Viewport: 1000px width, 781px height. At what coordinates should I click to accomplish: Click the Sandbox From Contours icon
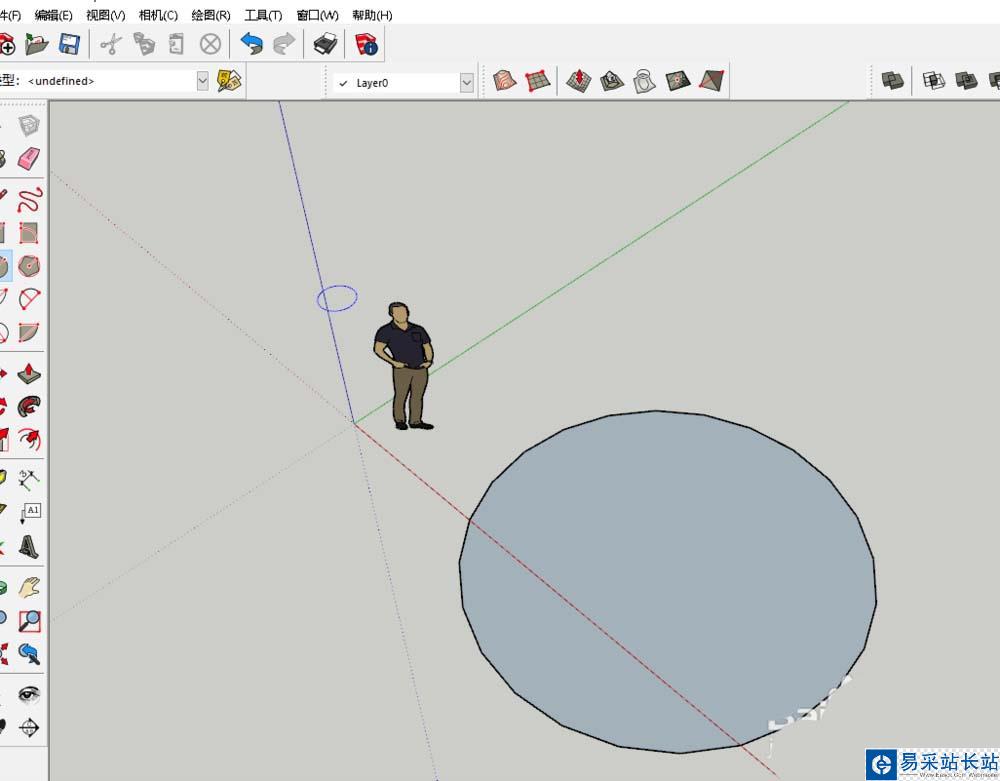click(x=505, y=81)
